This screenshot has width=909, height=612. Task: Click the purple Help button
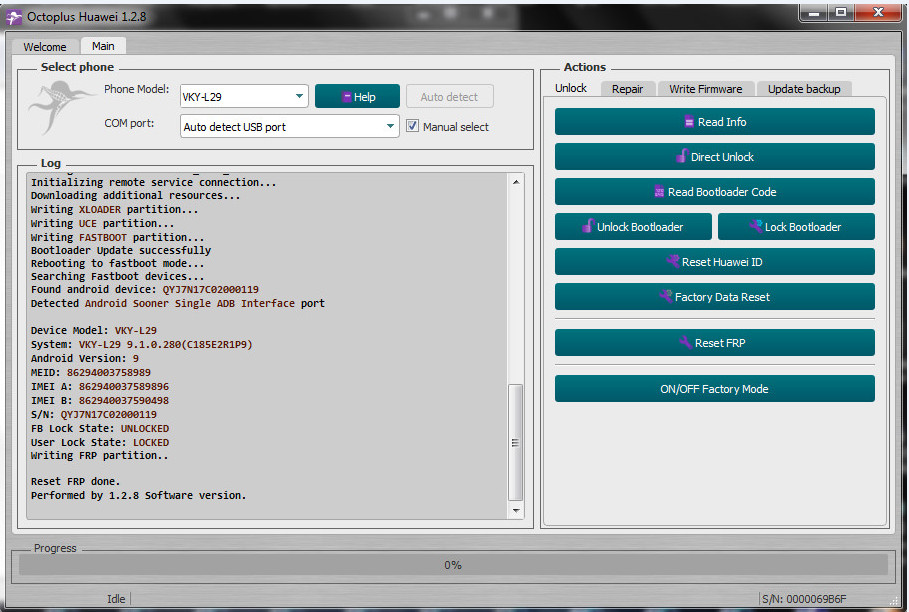(357, 97)
